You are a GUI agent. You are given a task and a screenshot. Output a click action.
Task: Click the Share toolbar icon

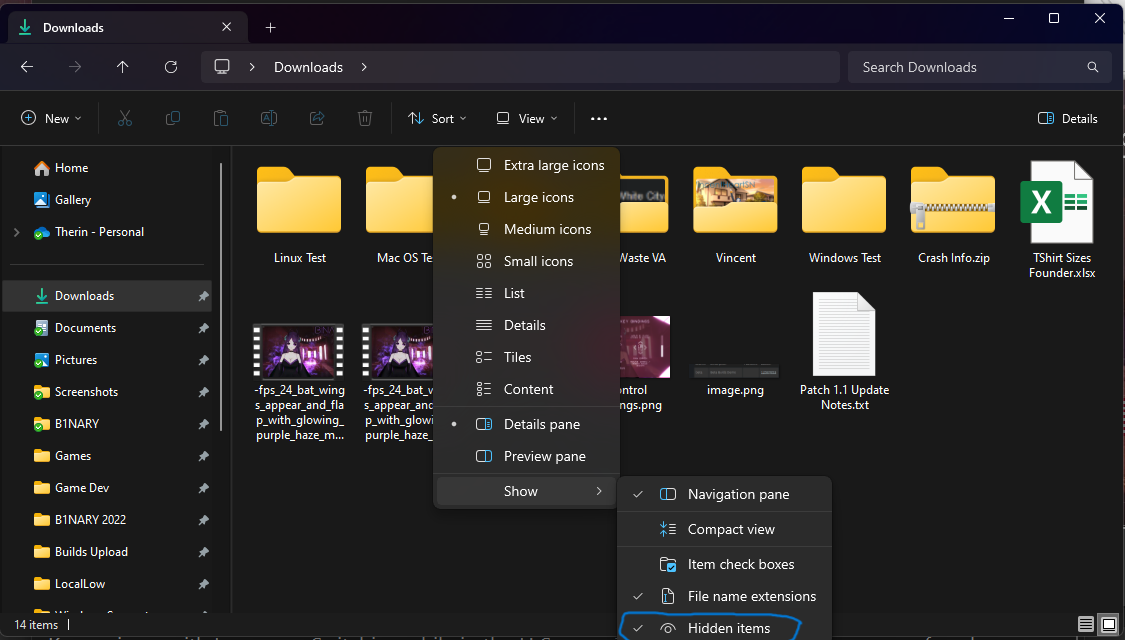pyautogui.click(x=317, y=118)
